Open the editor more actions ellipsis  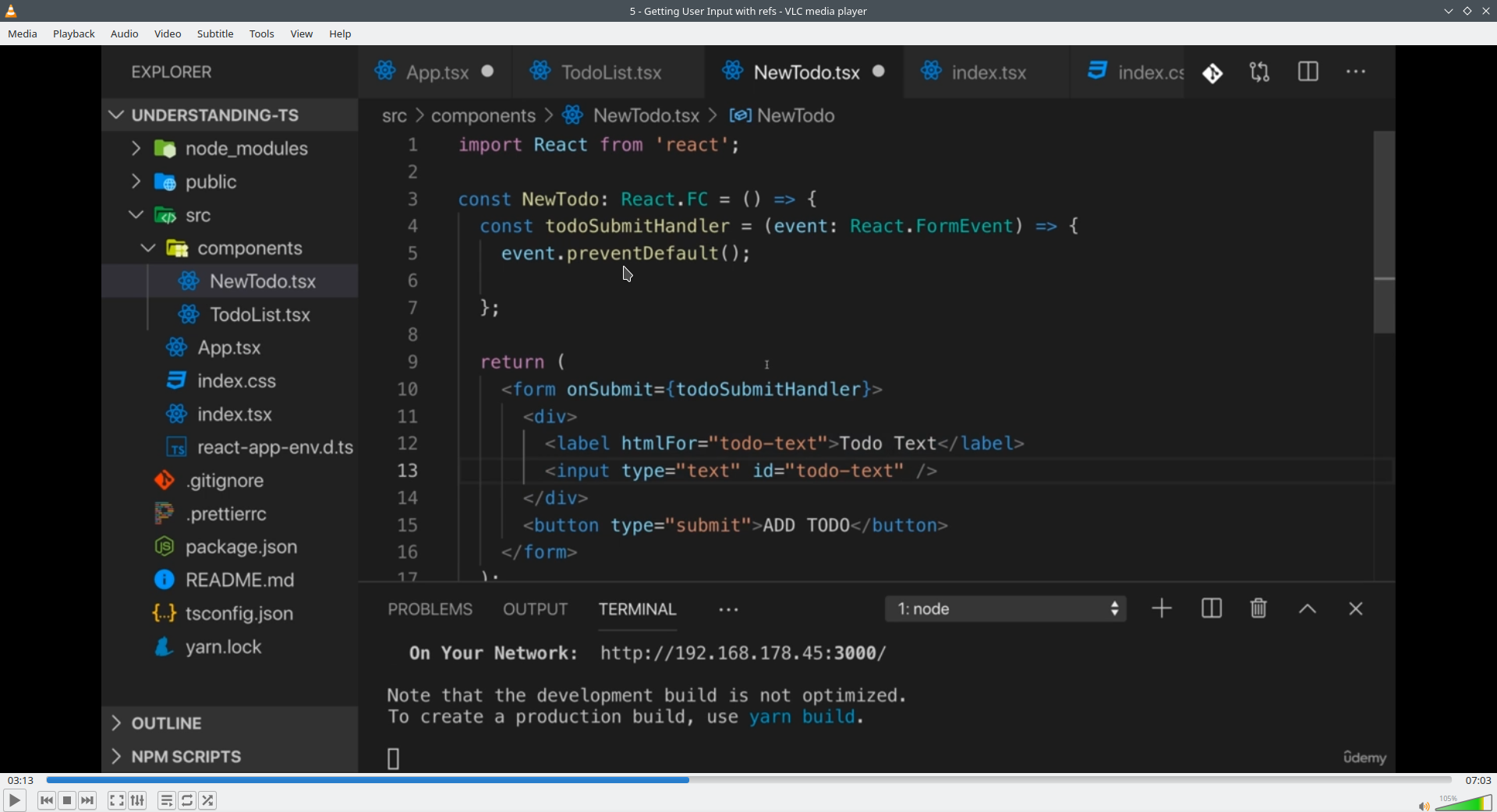(x=1357, y=72)
